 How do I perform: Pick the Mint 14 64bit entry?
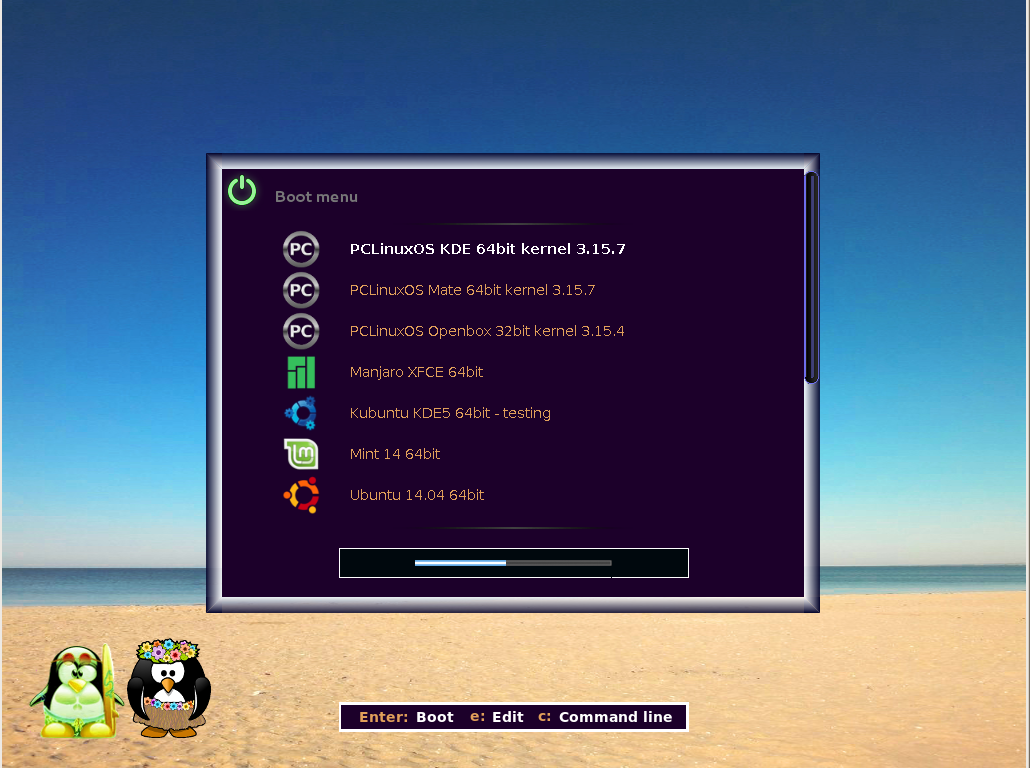[395, 454]
